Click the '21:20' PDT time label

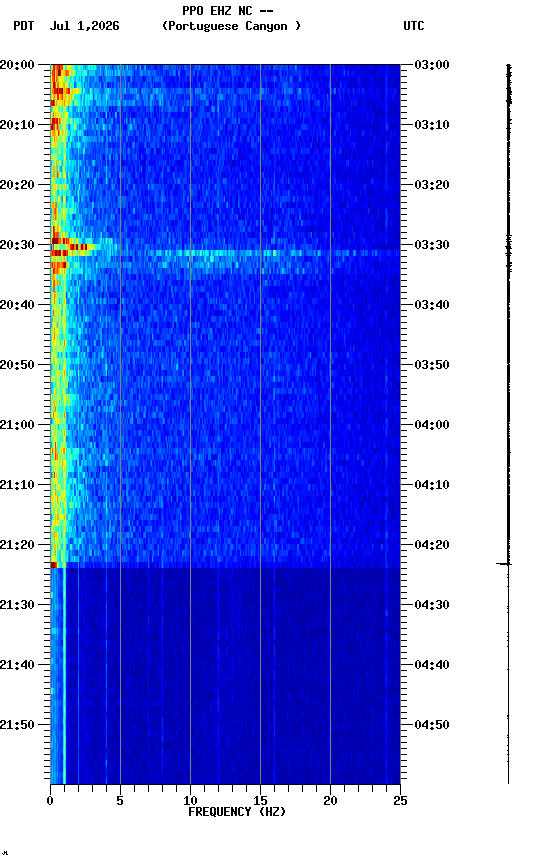click(17, 546)
